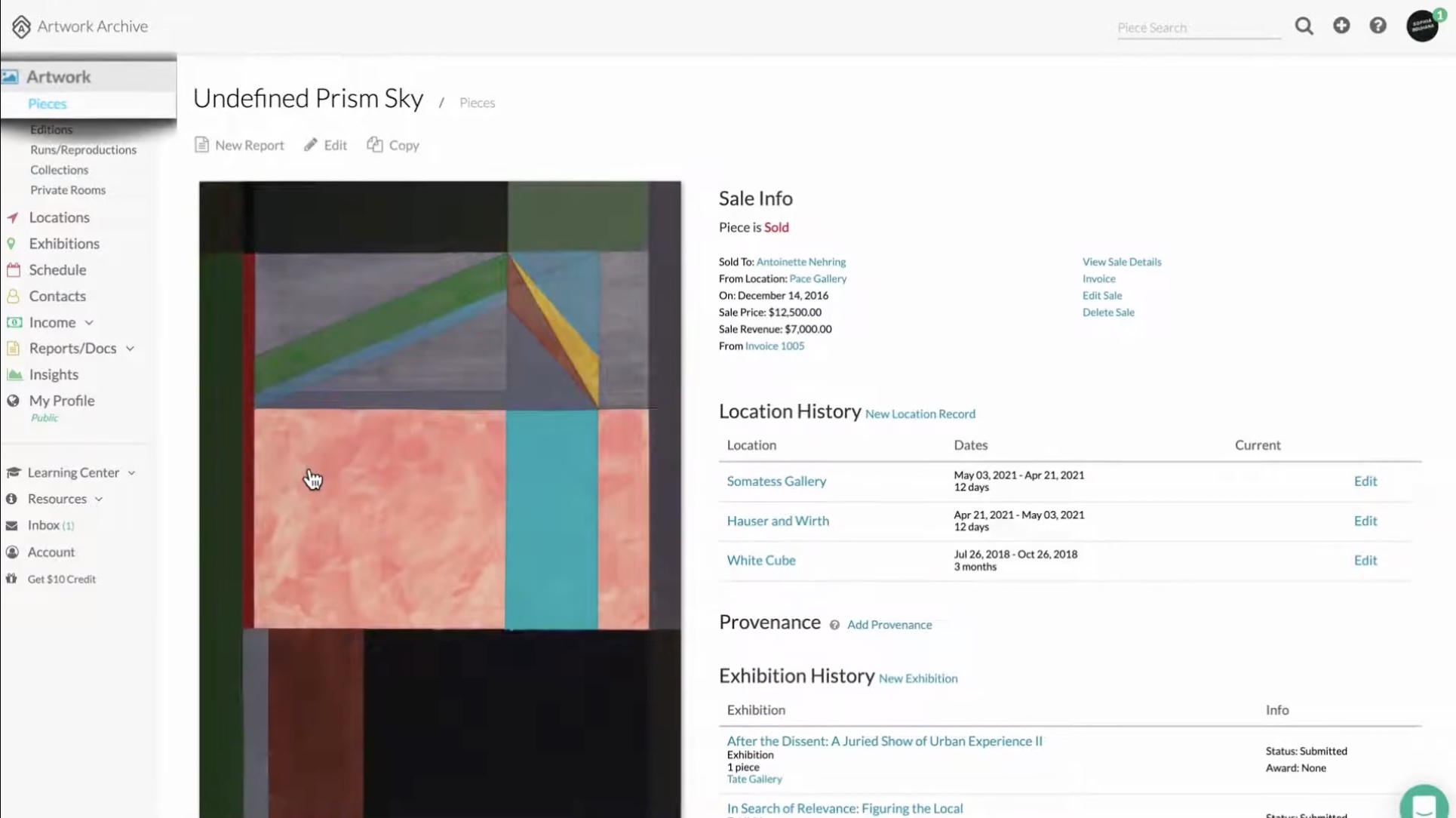Click New Location Record

click(920, 414)
